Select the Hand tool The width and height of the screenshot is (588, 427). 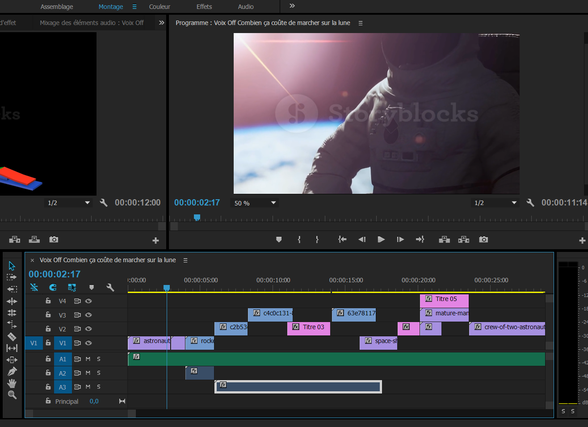(12, 383)
